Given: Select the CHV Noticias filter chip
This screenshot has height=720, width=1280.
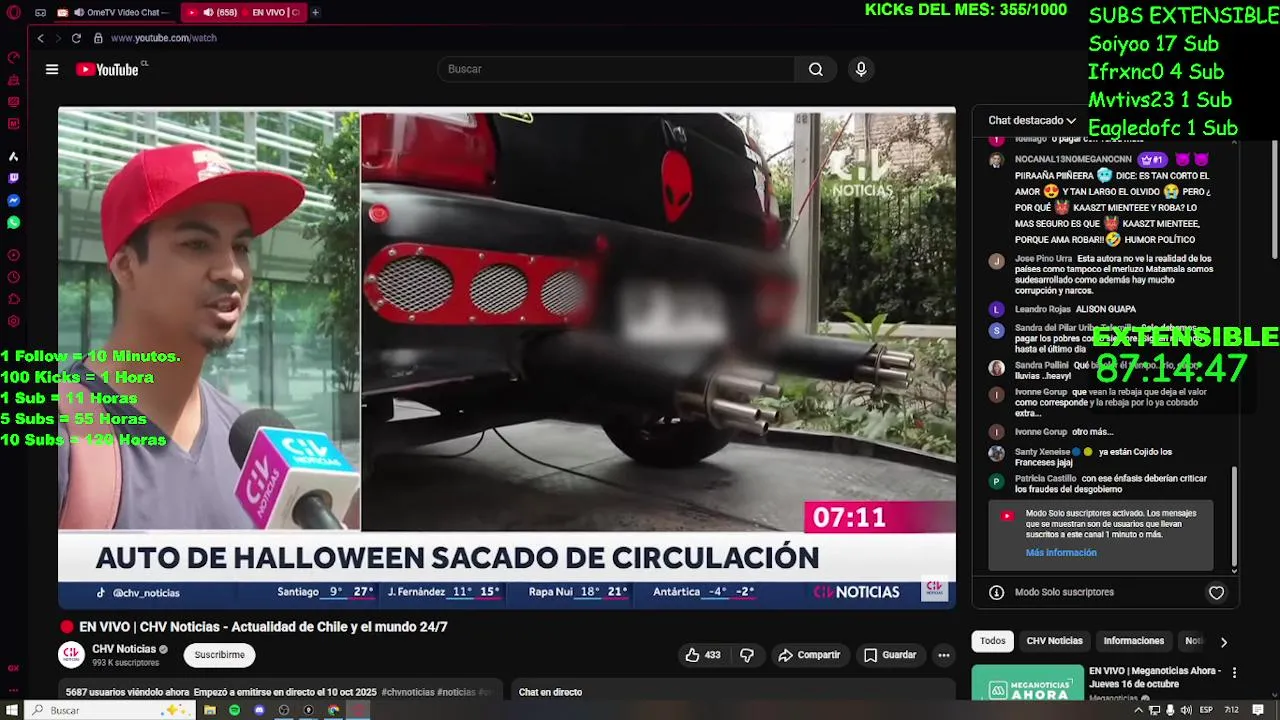Looking at the screenshot, I should click(x=1054, y=641).
